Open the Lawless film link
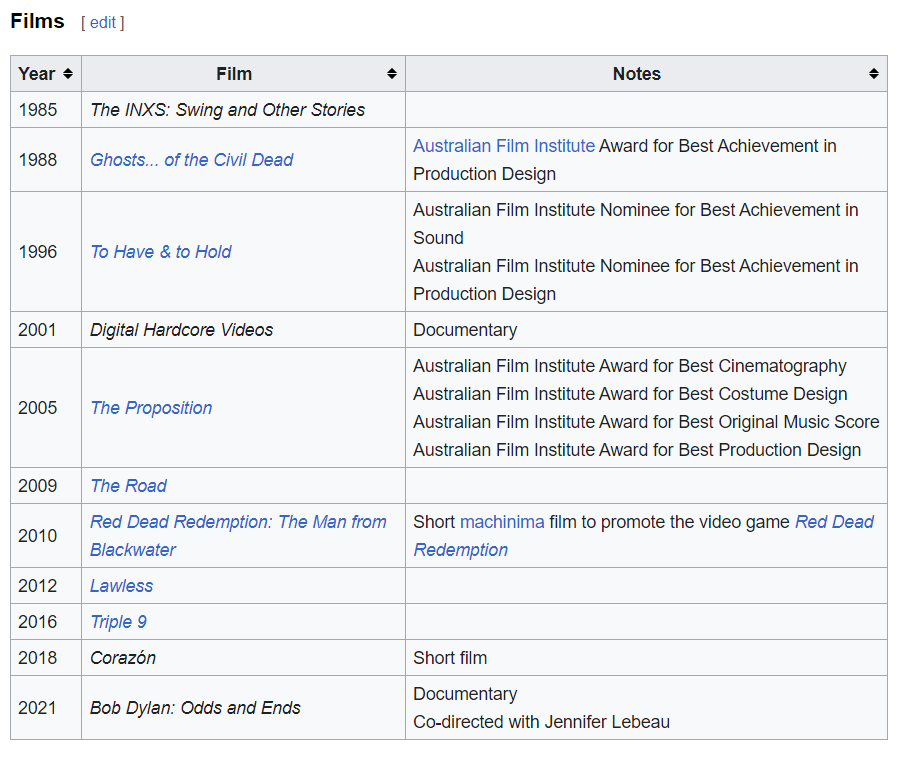This screenshot has width=898, height=758. click(121, 586)
